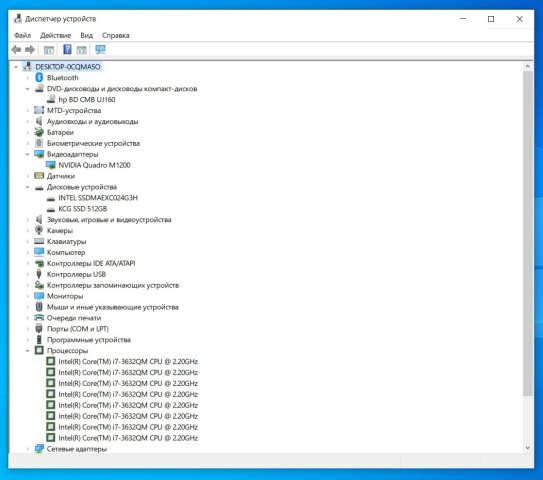543x480 pixels.
Task: Click the MTD-устройства category icon
Action: click(39, 110)
